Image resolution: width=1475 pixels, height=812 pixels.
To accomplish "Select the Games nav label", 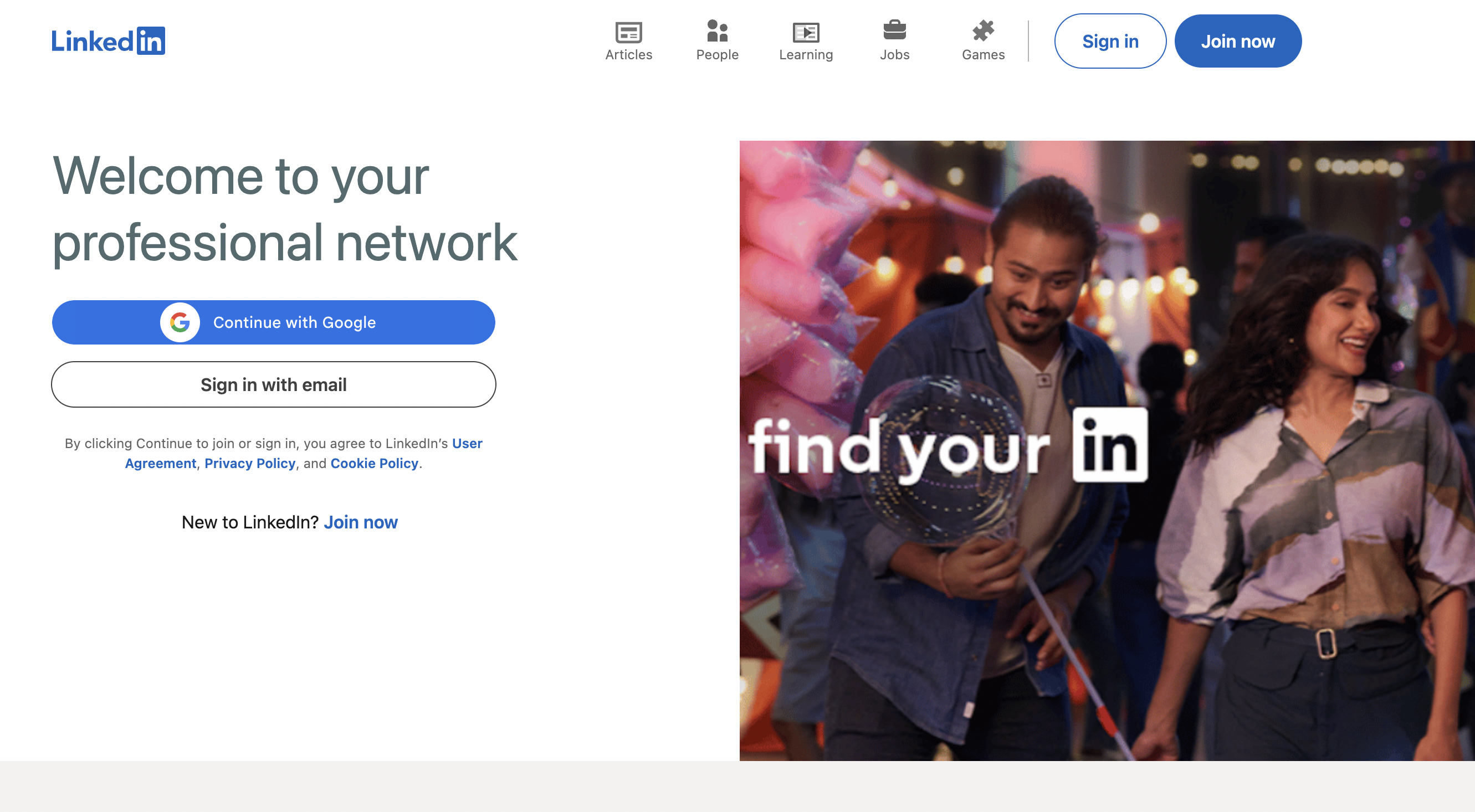I will [x=982, y=55].
